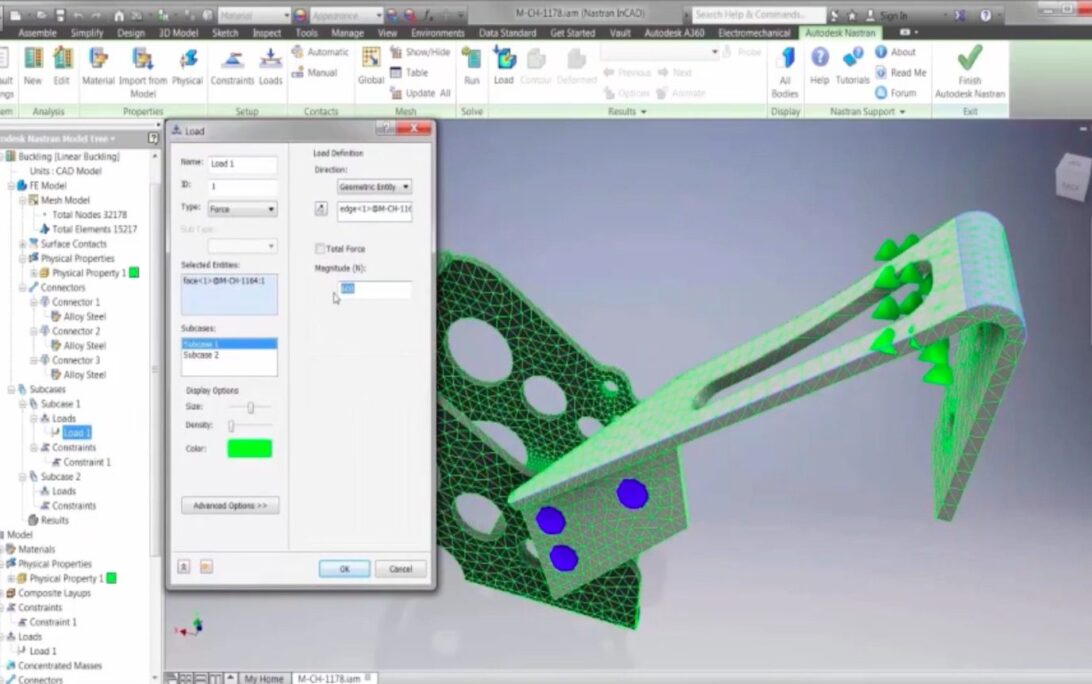Image resolution: width=1092 pixels, height=684 pixels.
Task: Open the Direction Geometric Entity dropdown
Action: (x=374, y=187)
